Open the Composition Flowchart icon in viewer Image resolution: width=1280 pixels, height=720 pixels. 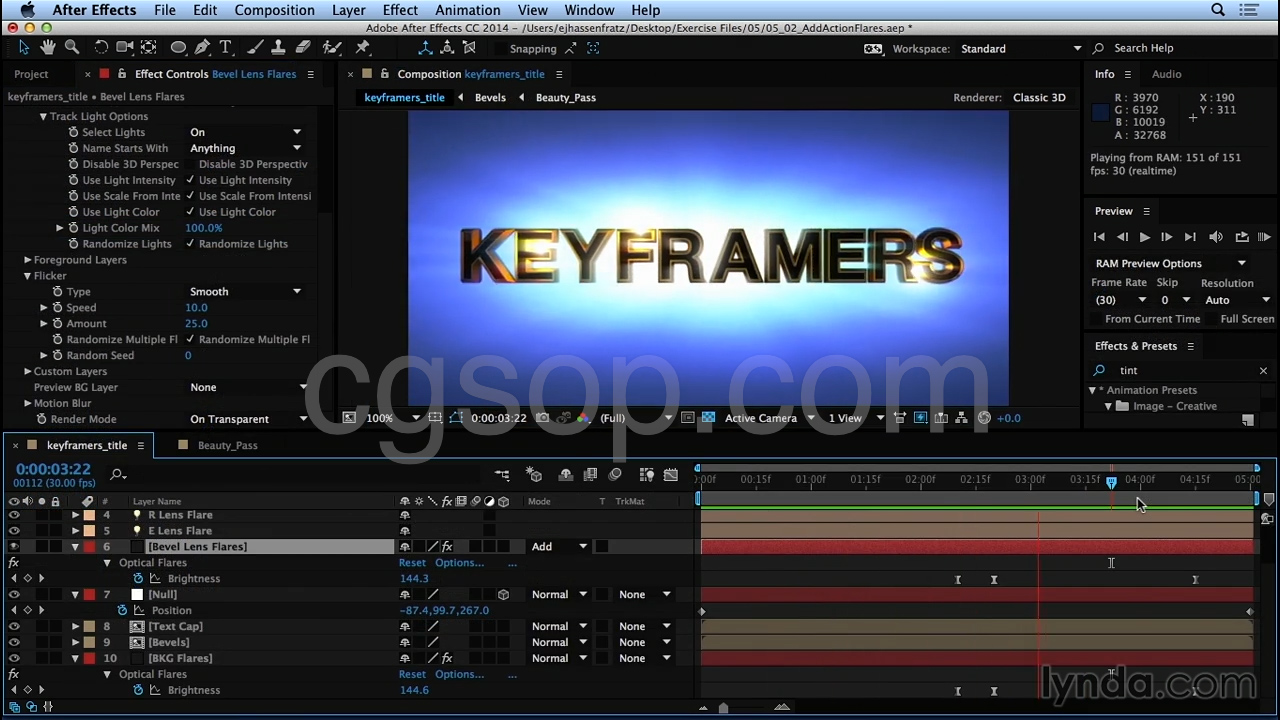coord(961,418)
